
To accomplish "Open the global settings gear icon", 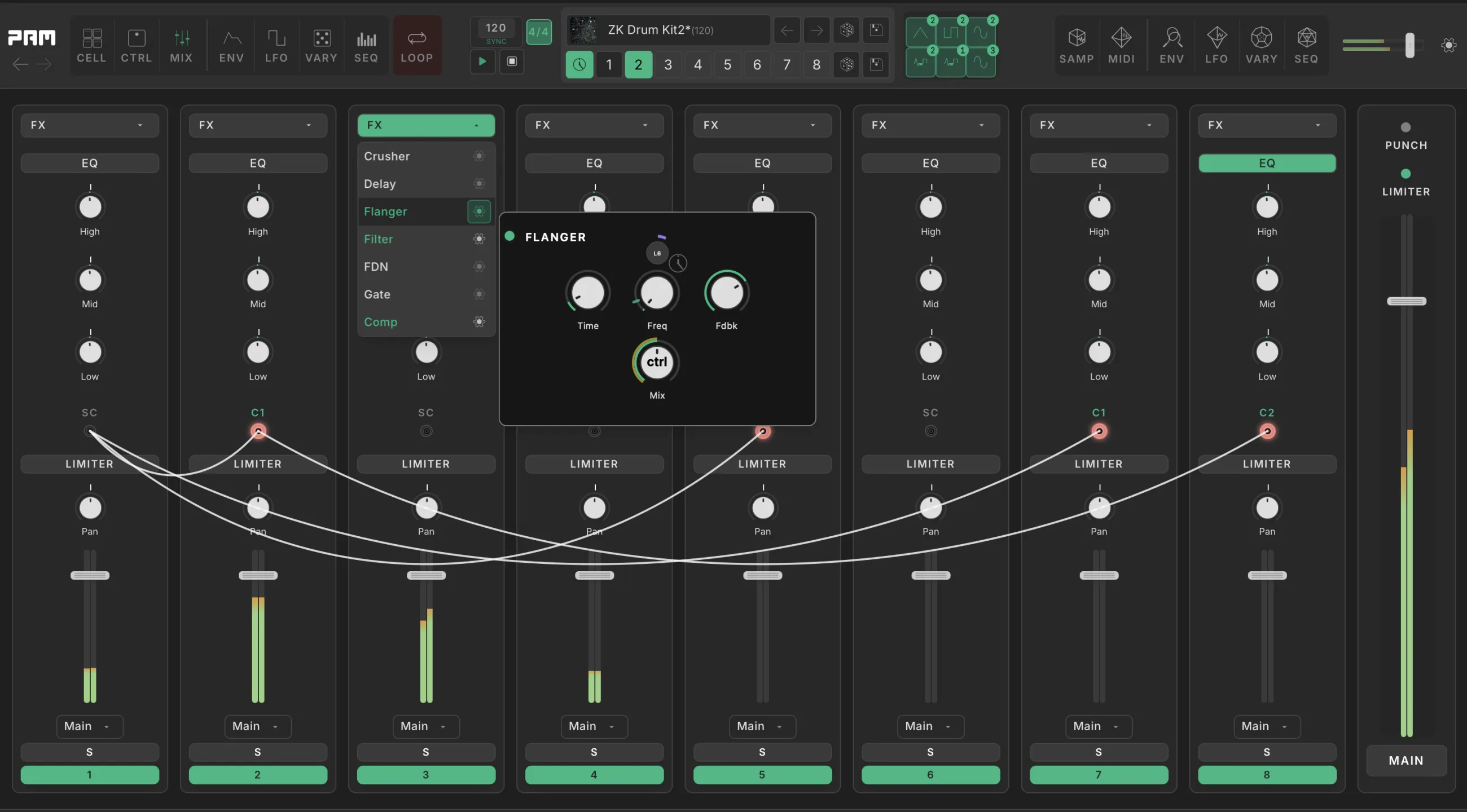I will pyautogui.click(x=1449, y=45).
